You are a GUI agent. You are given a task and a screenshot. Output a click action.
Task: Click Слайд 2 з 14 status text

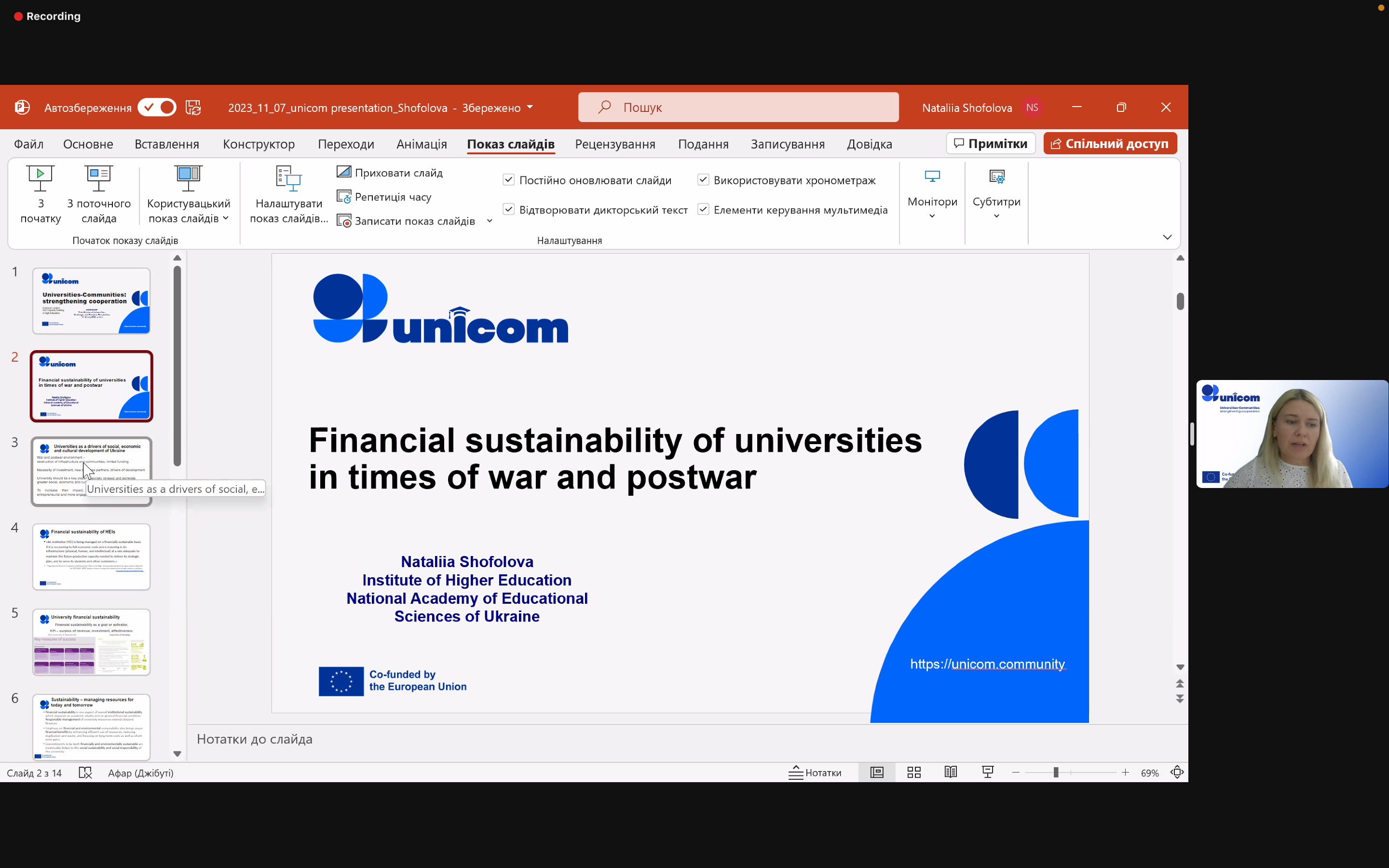pyautogui.click(x=34, y=773)
